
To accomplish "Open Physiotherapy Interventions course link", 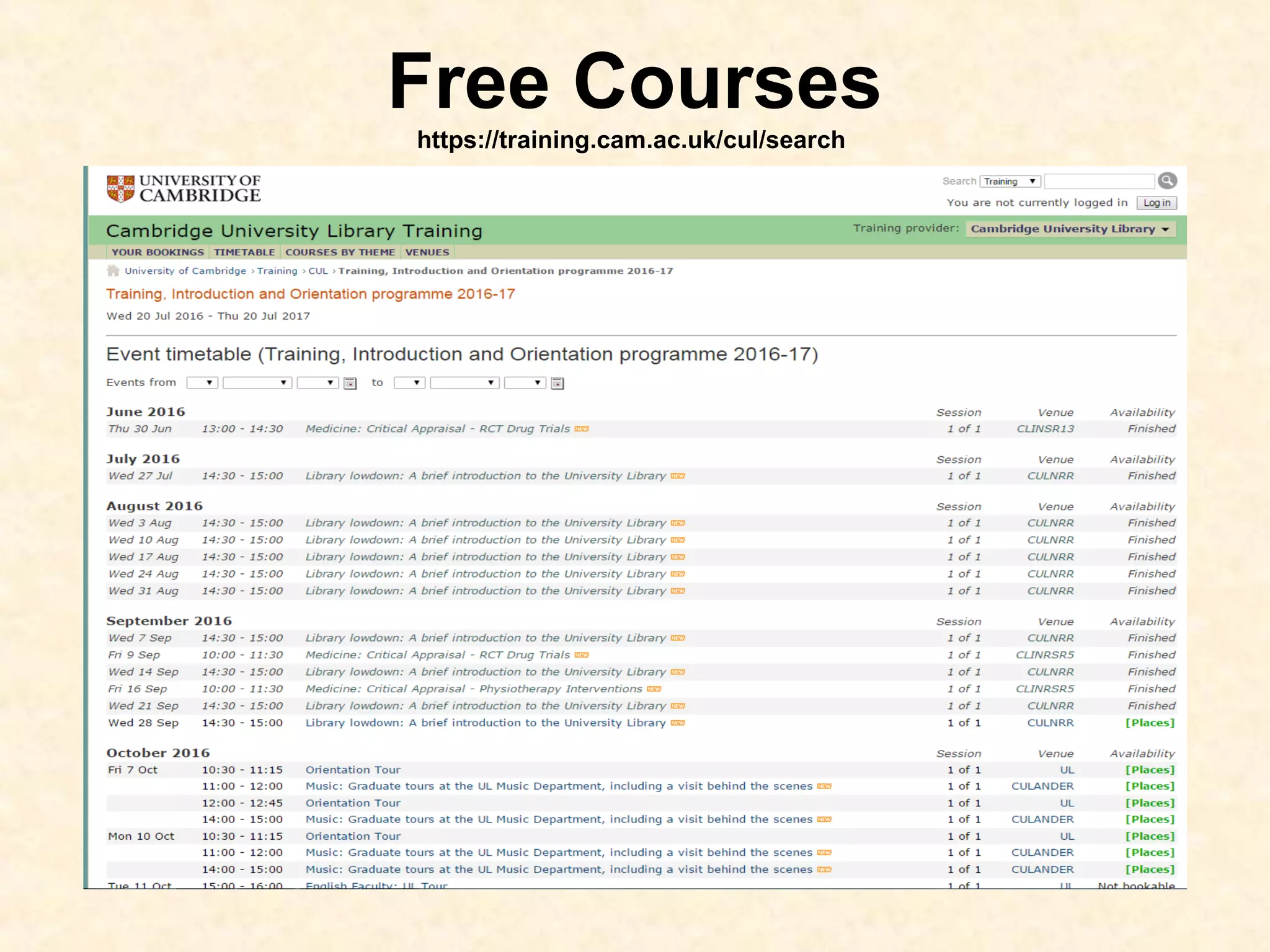I will pos(474,689).
